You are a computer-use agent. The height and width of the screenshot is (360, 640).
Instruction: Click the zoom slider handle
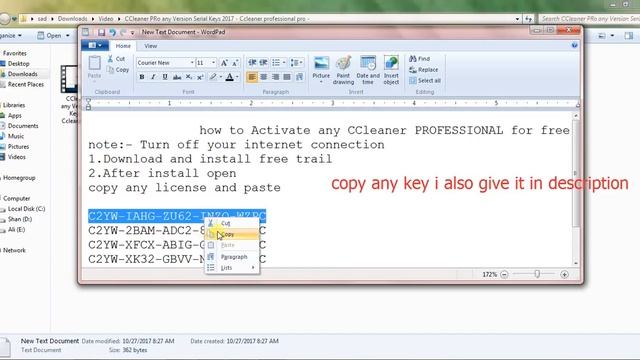pyautogui.click(x=537, y=274)
